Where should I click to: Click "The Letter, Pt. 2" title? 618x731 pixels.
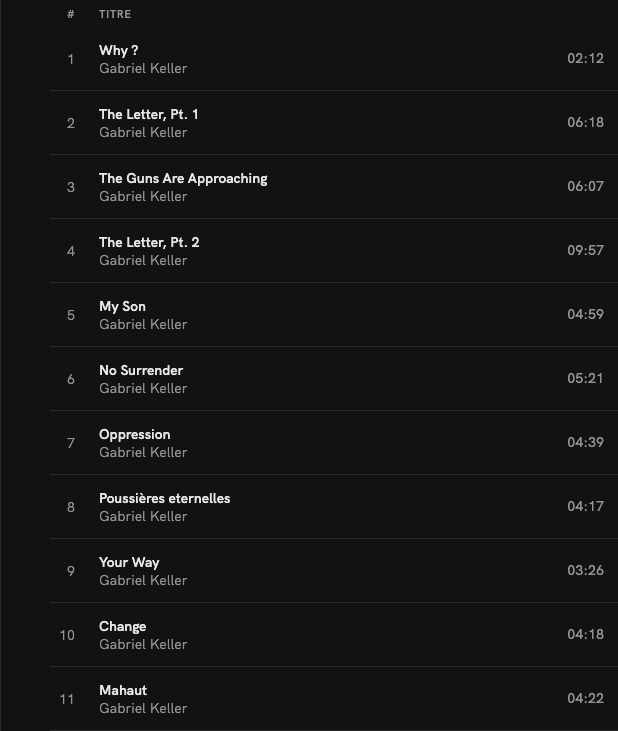point(149,242)
